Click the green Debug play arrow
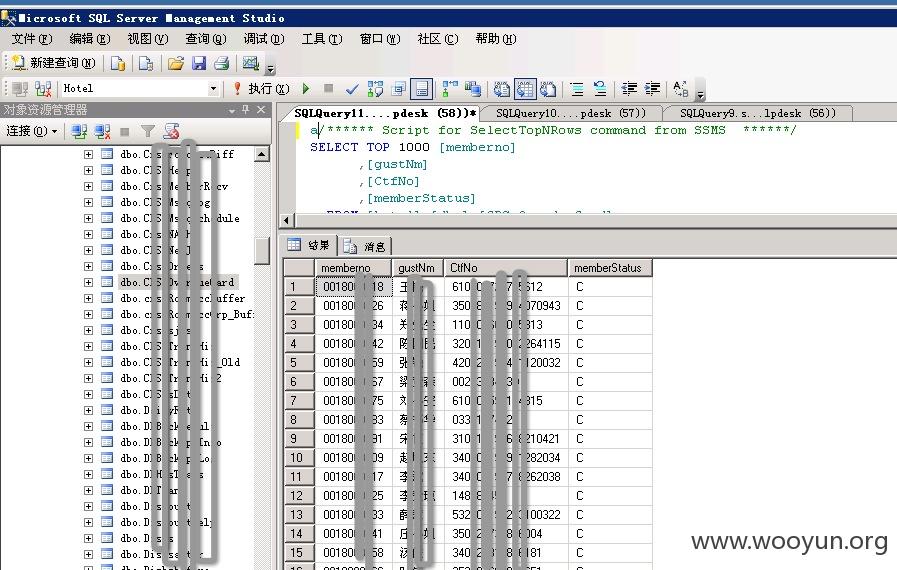The width and height of the screenshot is (897, 570). tap(306, 89)
